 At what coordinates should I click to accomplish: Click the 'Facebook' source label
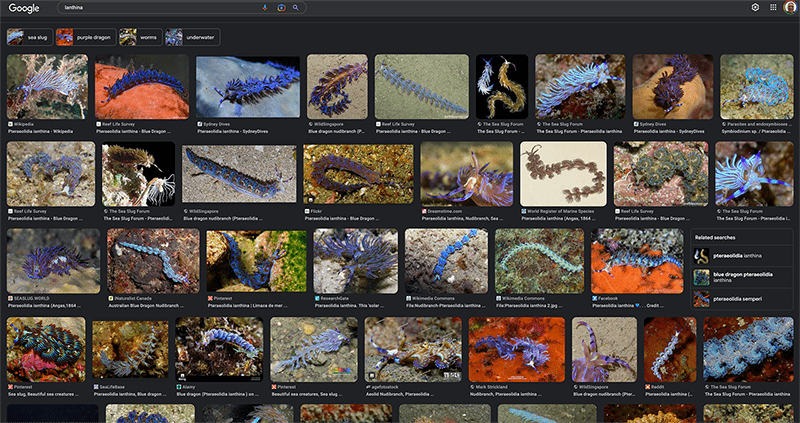(605, 298)
